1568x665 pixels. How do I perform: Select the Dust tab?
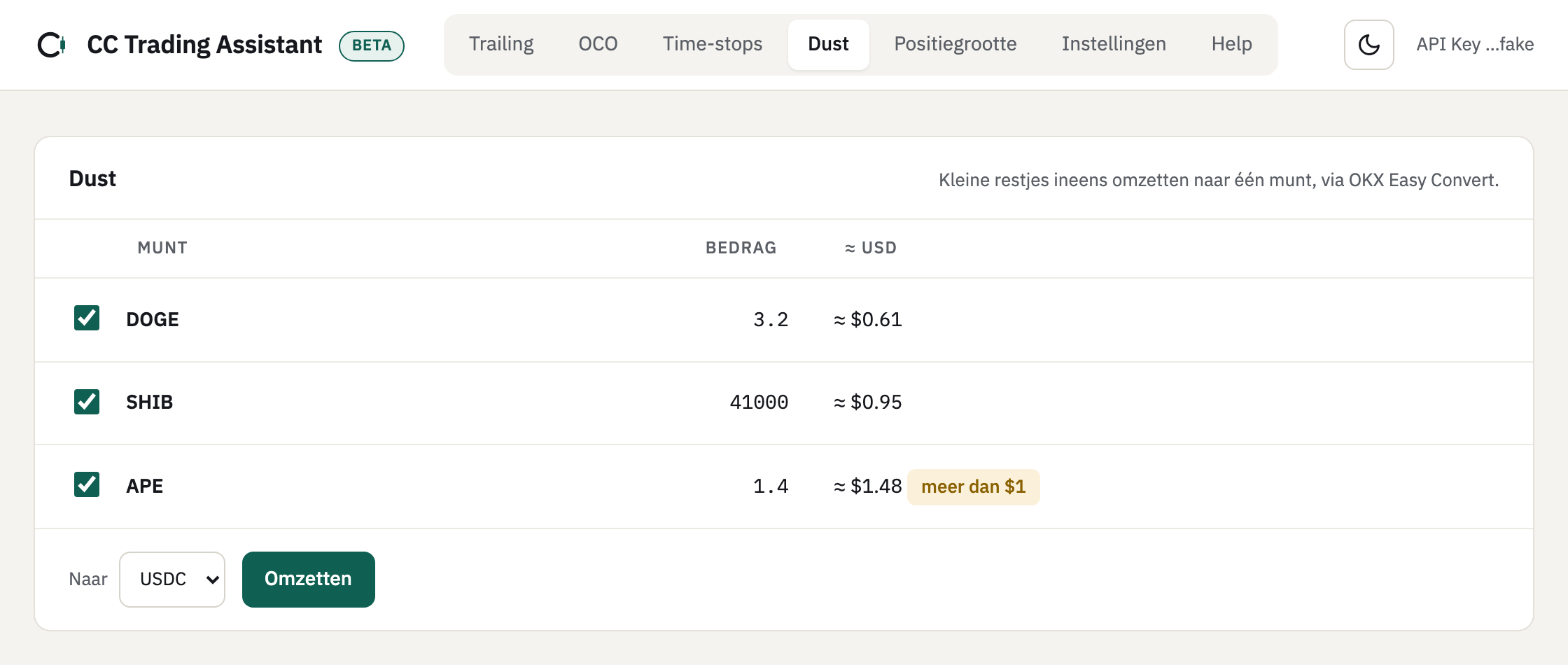829,44
